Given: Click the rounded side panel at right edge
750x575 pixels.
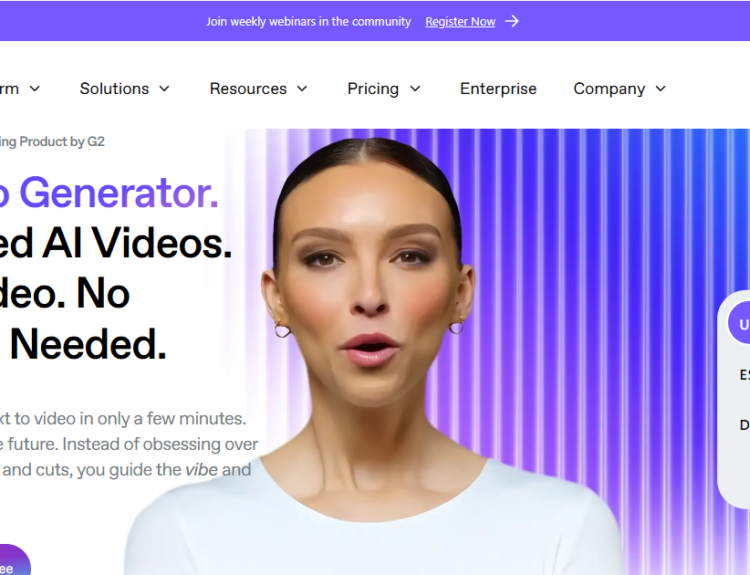Looking at the screenshot, I should point(734,399).
